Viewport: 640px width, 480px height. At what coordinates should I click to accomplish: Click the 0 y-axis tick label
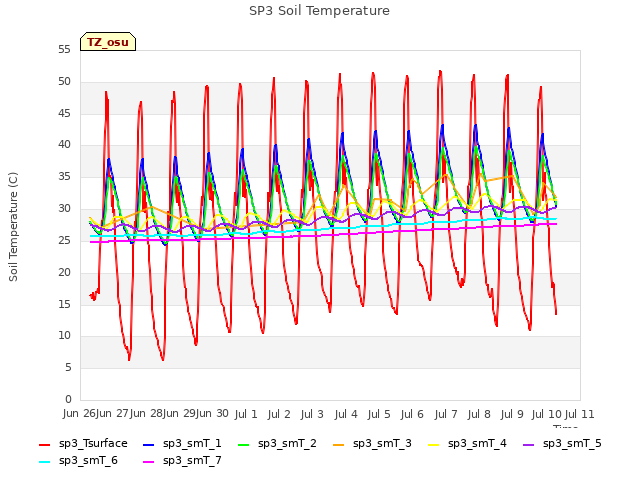[68, 400]
